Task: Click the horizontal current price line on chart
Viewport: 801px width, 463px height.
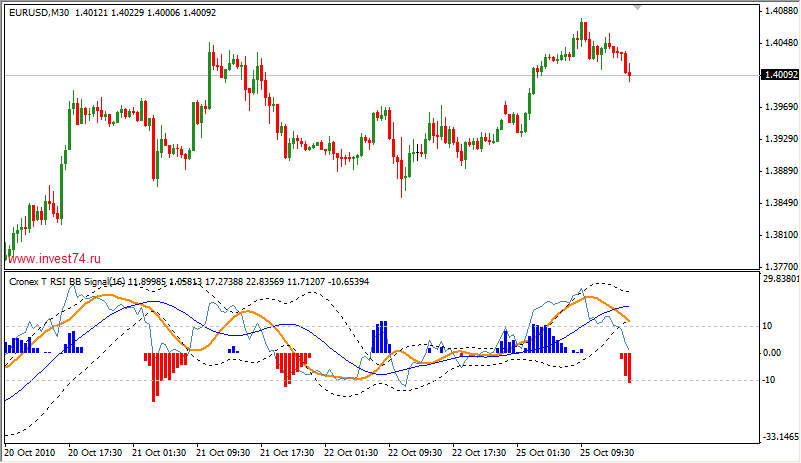Action: point(400,75)
